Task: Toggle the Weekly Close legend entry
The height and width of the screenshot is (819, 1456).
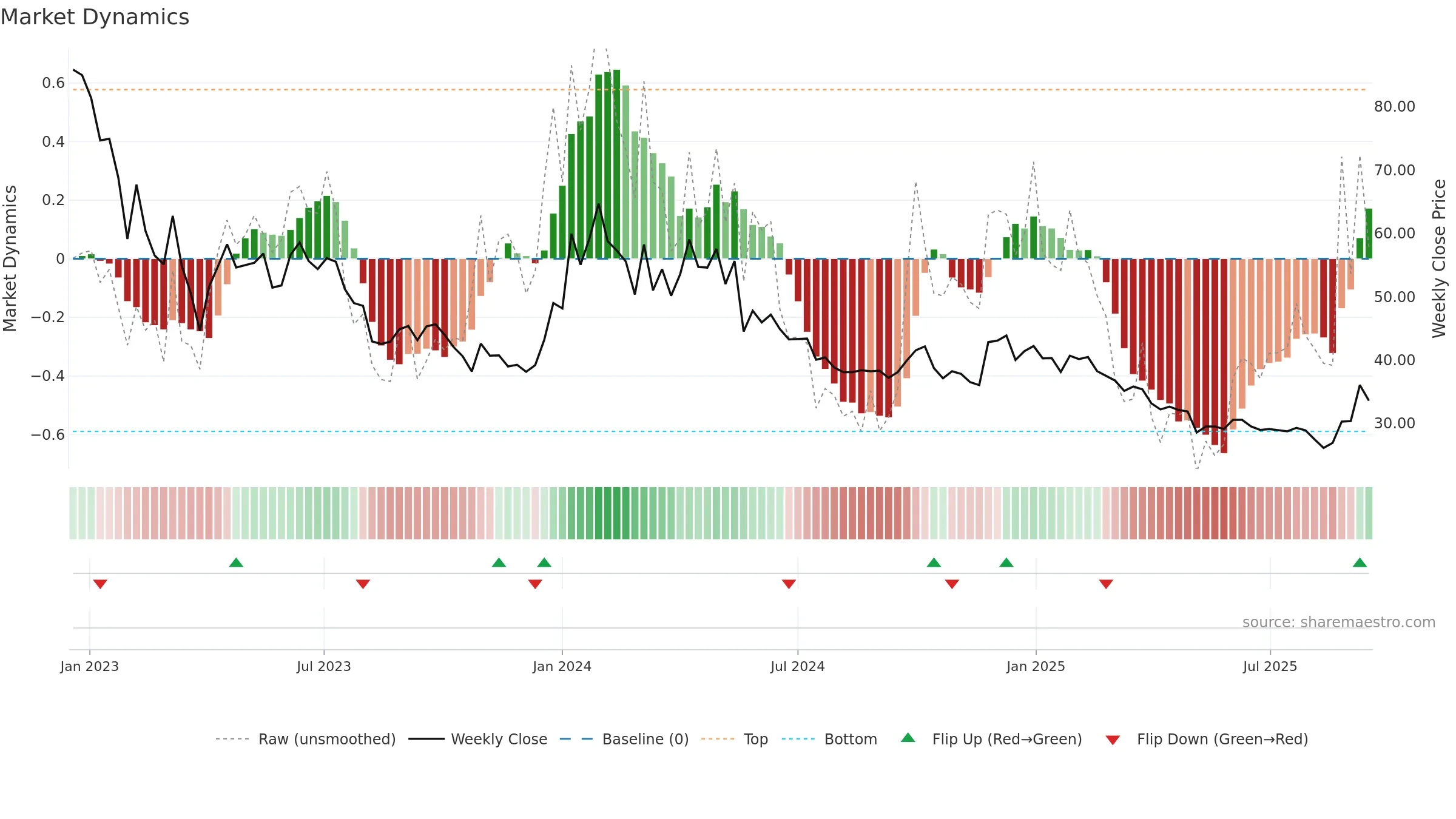Action: pos(478,739)
